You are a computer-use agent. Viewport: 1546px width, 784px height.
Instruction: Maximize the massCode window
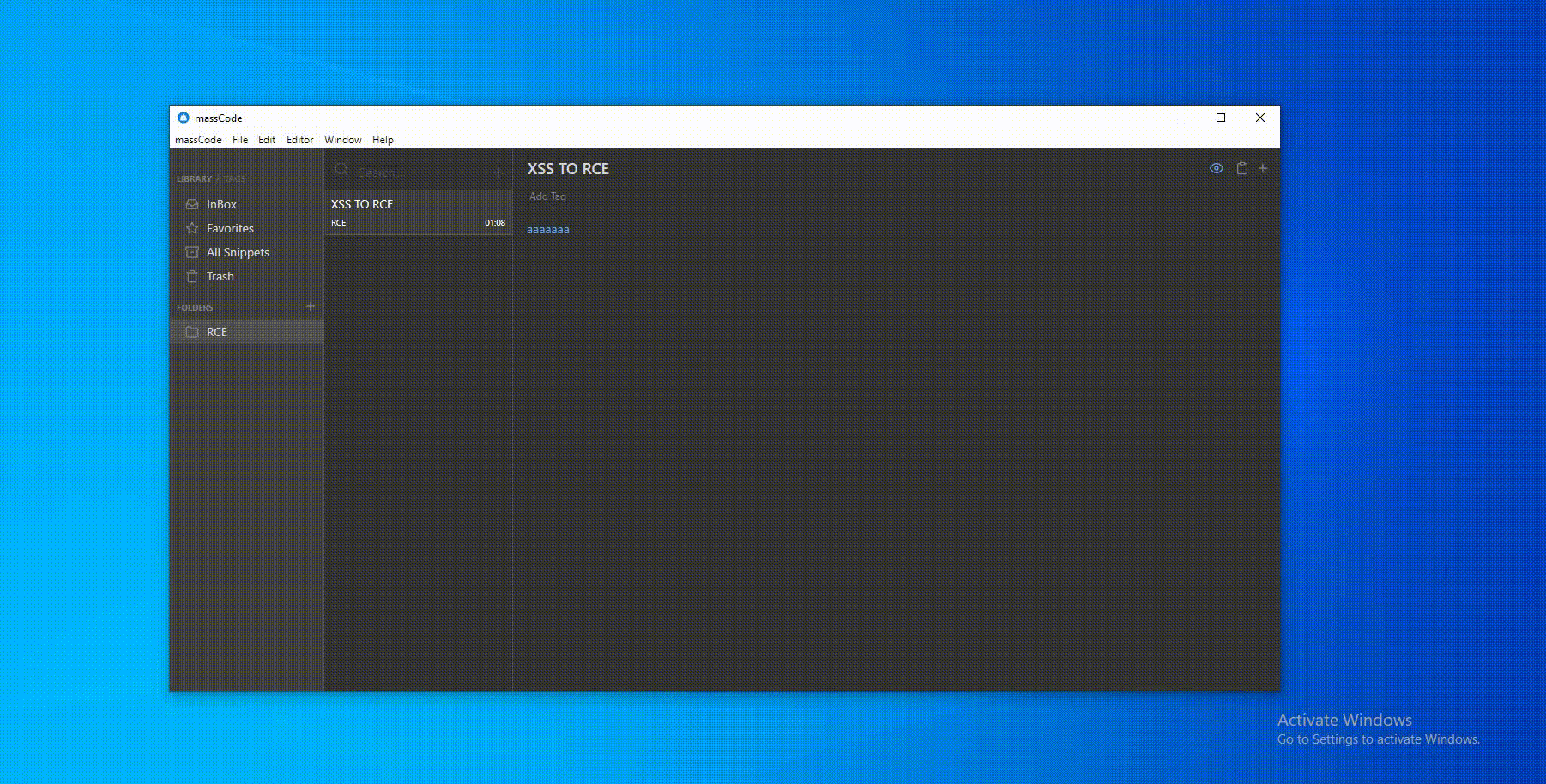(1221, 118)
